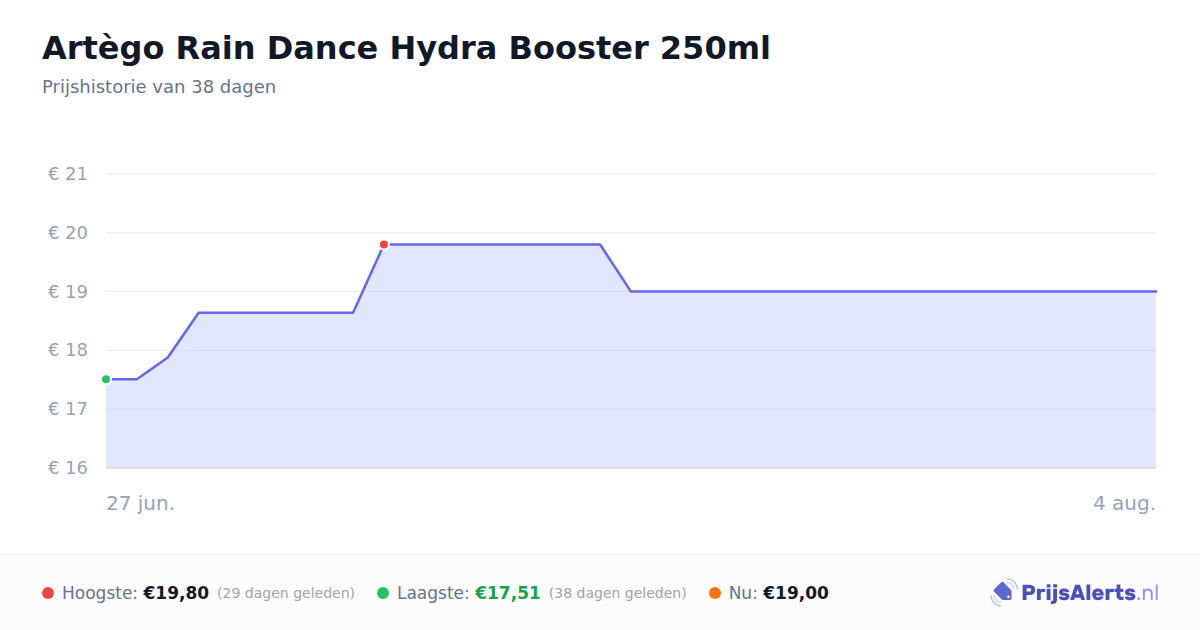Click the € 19 axis label
1200x630 pixels.
(x=68, y=292)
